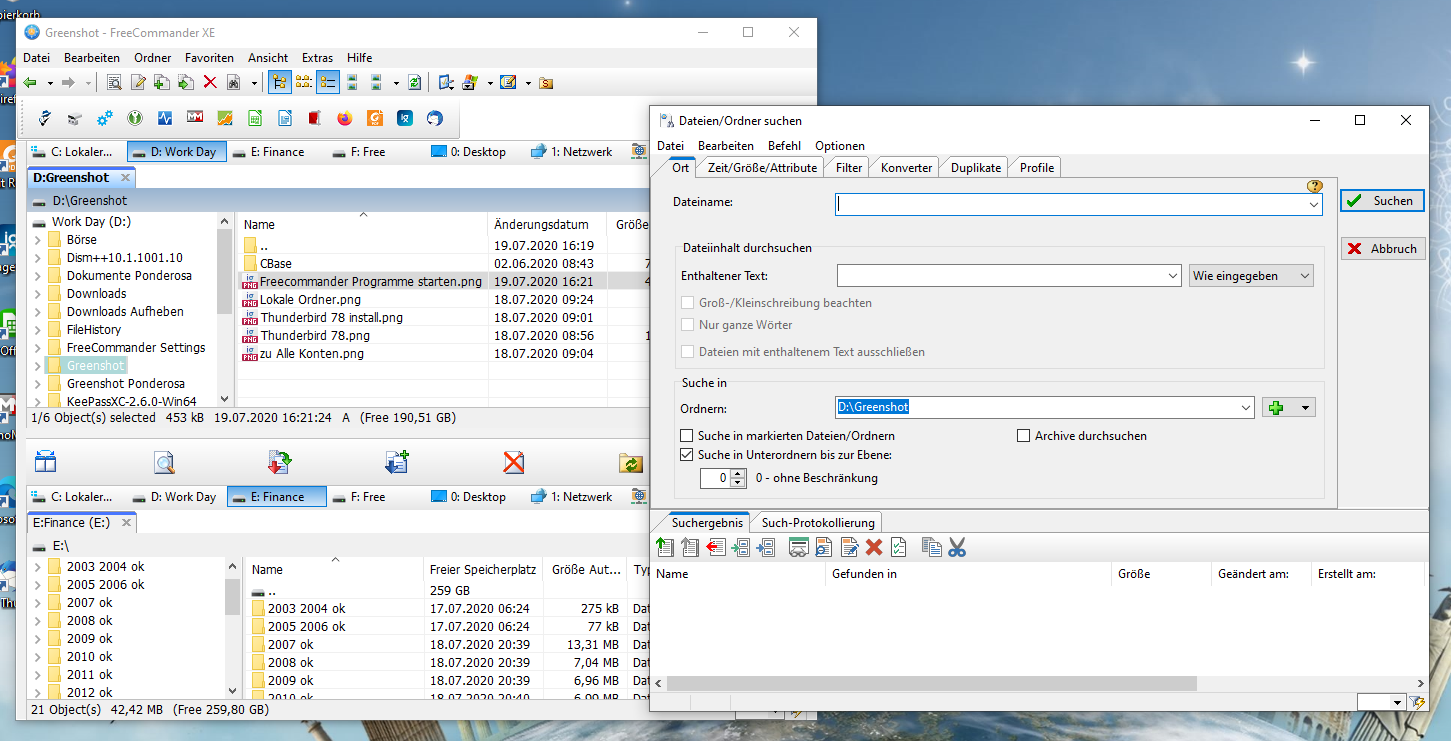Screen dimensions: 1451x741
Task: Click the checklist icon in search results toolbar
Action: (899, 547)
